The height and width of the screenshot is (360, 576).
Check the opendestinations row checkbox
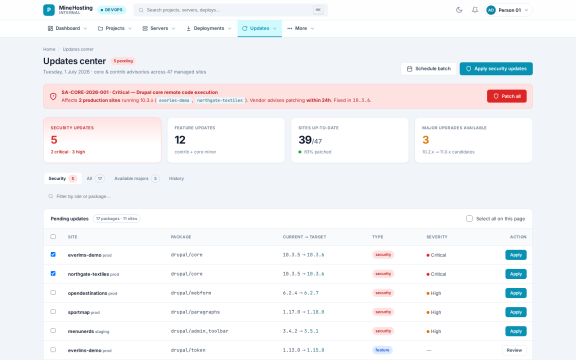53,293
